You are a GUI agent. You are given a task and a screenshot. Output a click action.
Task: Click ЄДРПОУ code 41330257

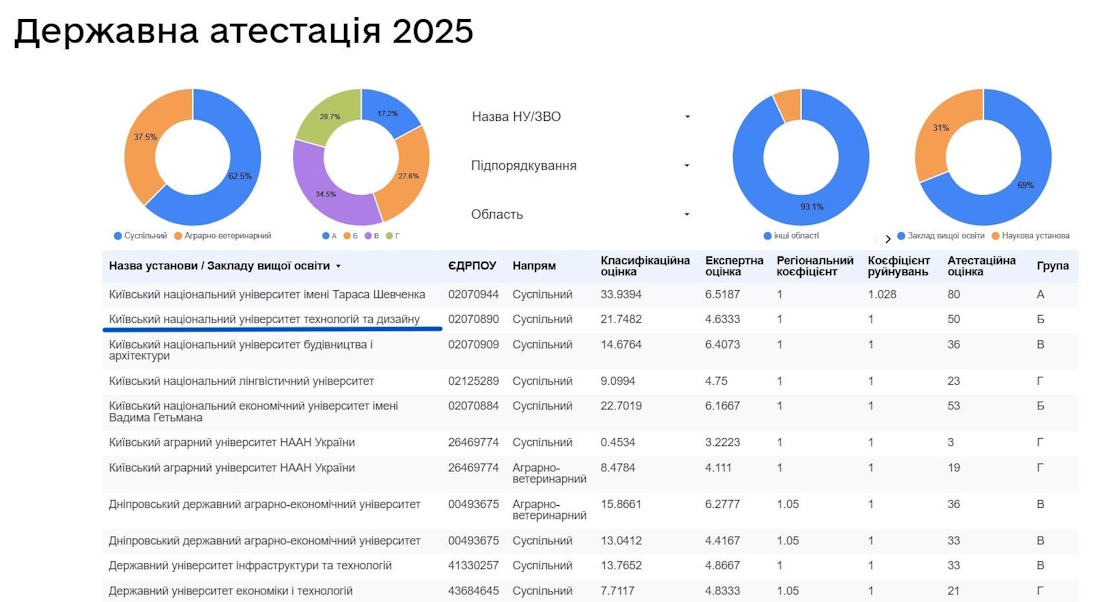point(474,566)
